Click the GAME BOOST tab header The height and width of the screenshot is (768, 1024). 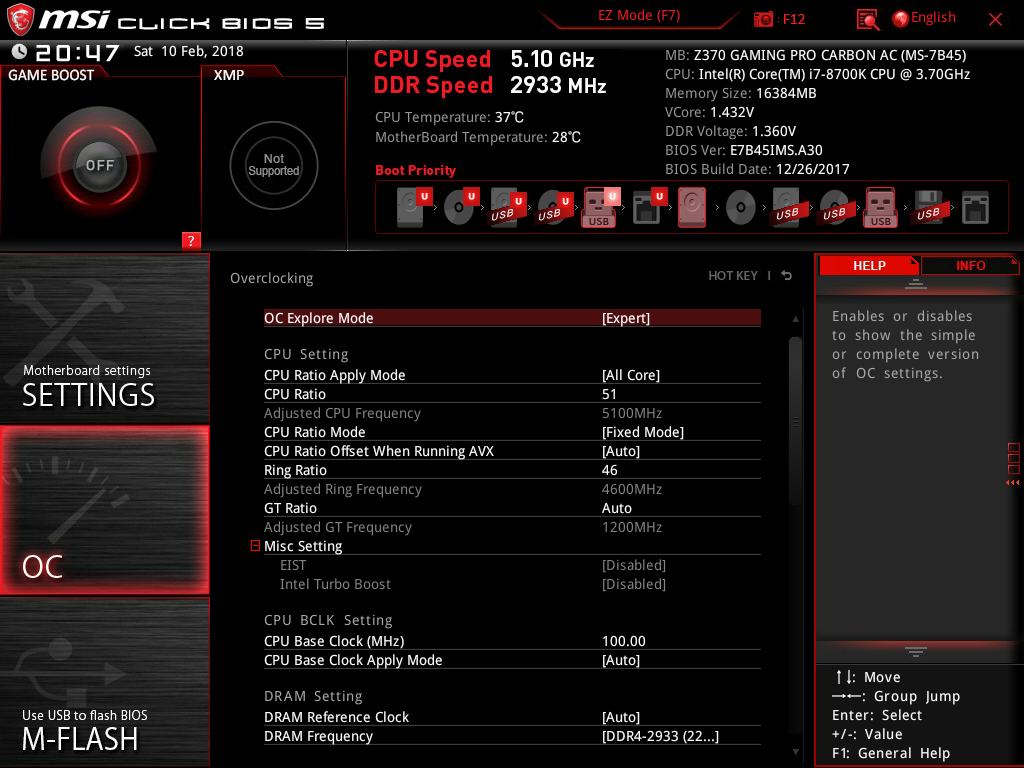coord(51,75)
